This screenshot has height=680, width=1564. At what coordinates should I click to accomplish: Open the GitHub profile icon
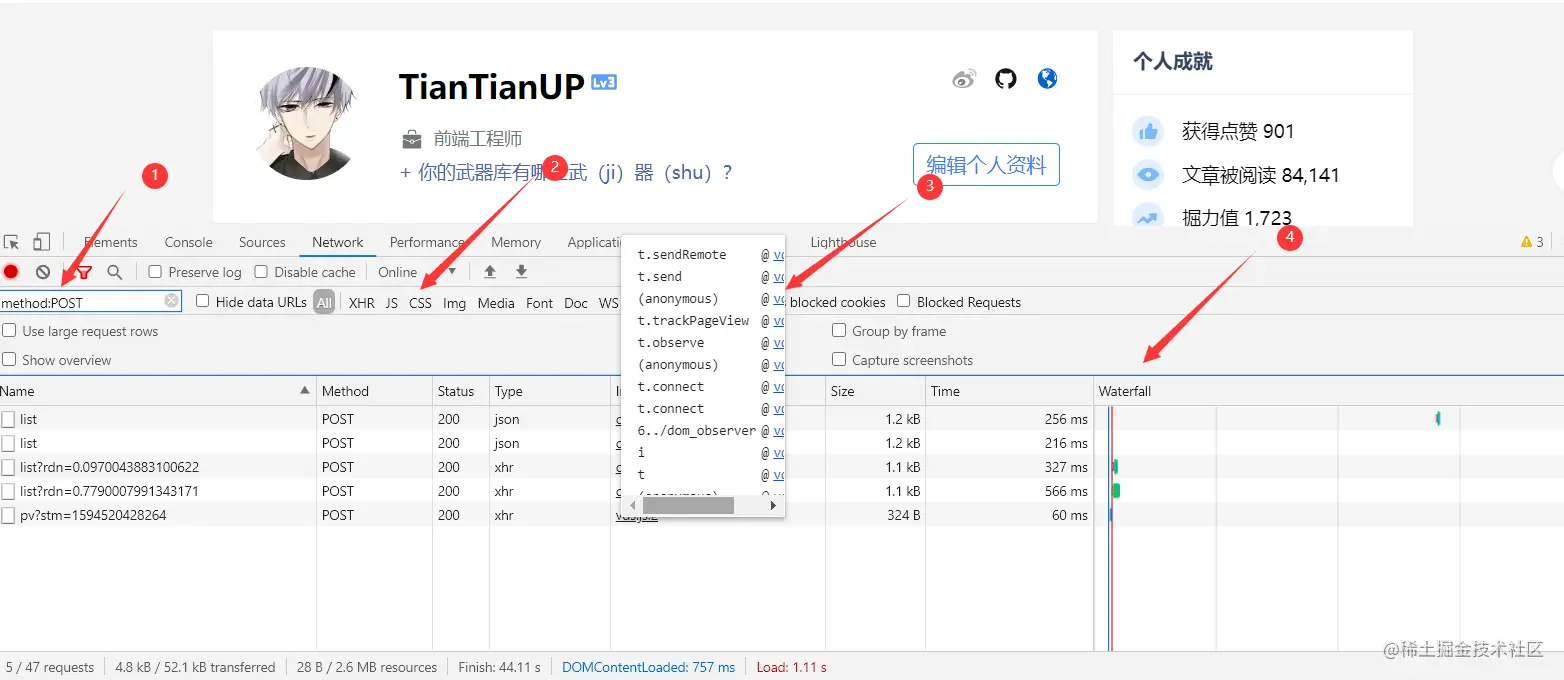coord(1006,79)
